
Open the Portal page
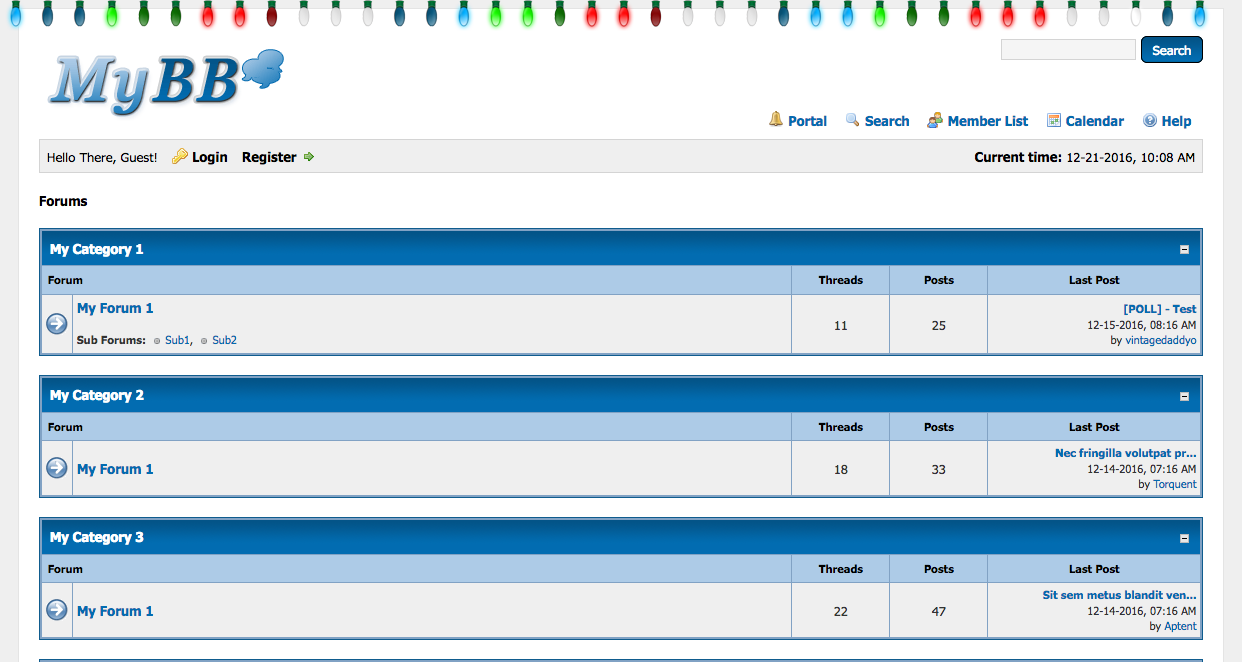pyautogui.click(x=807, y=121)
